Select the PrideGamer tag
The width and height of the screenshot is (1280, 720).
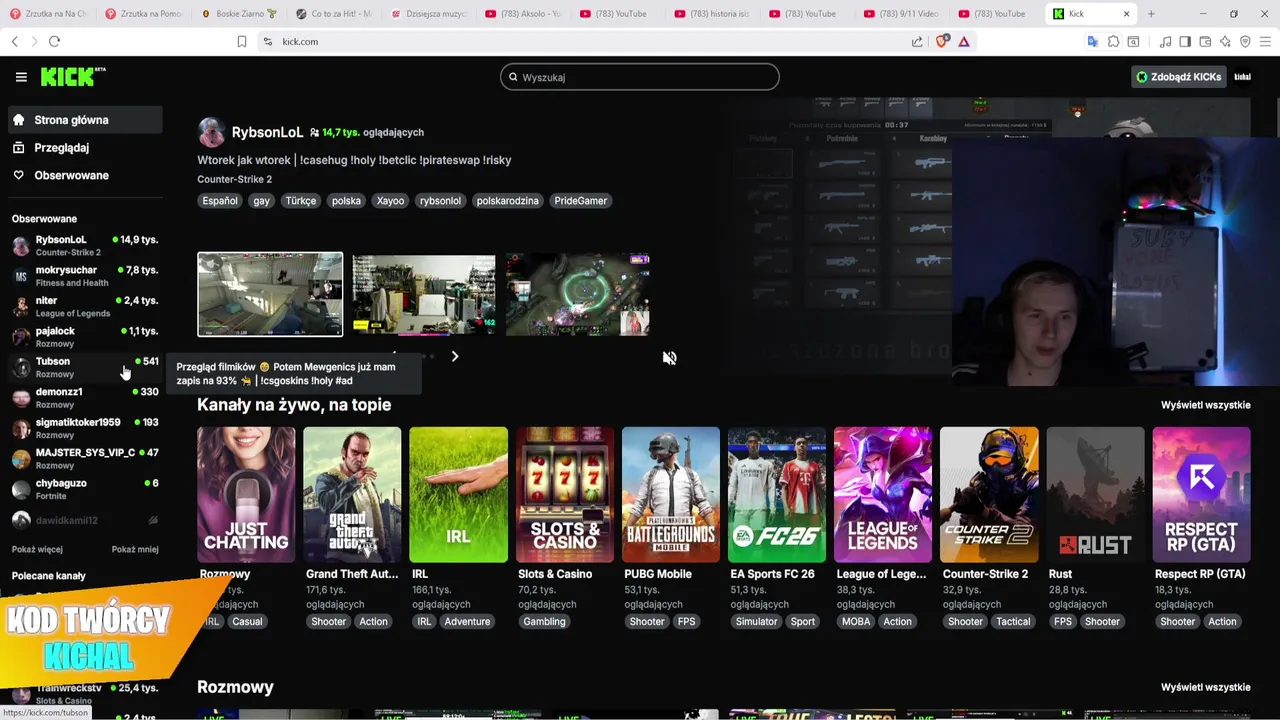(x=580, y=201)
